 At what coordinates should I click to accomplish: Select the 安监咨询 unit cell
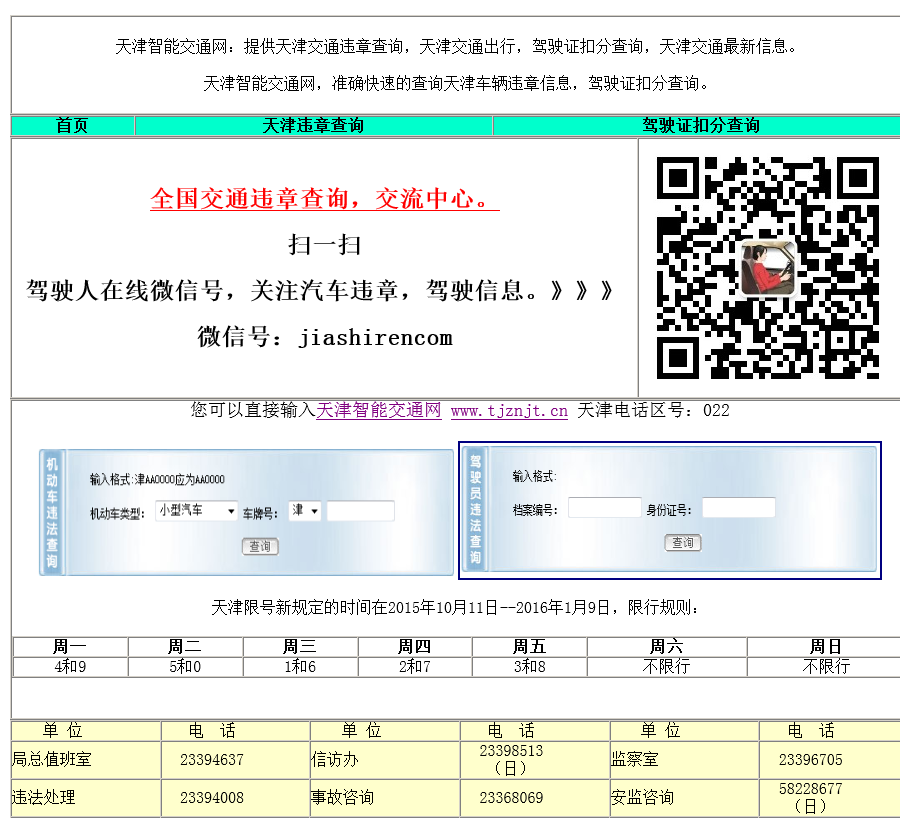point(684,797)
